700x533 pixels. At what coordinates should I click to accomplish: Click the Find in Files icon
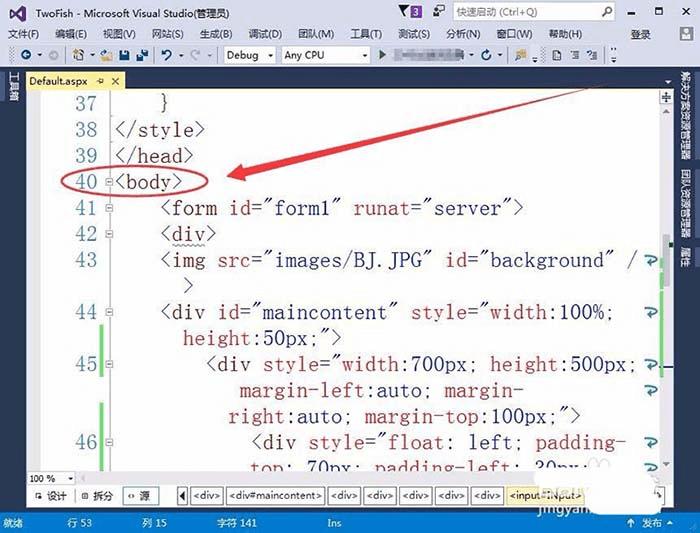520,55
